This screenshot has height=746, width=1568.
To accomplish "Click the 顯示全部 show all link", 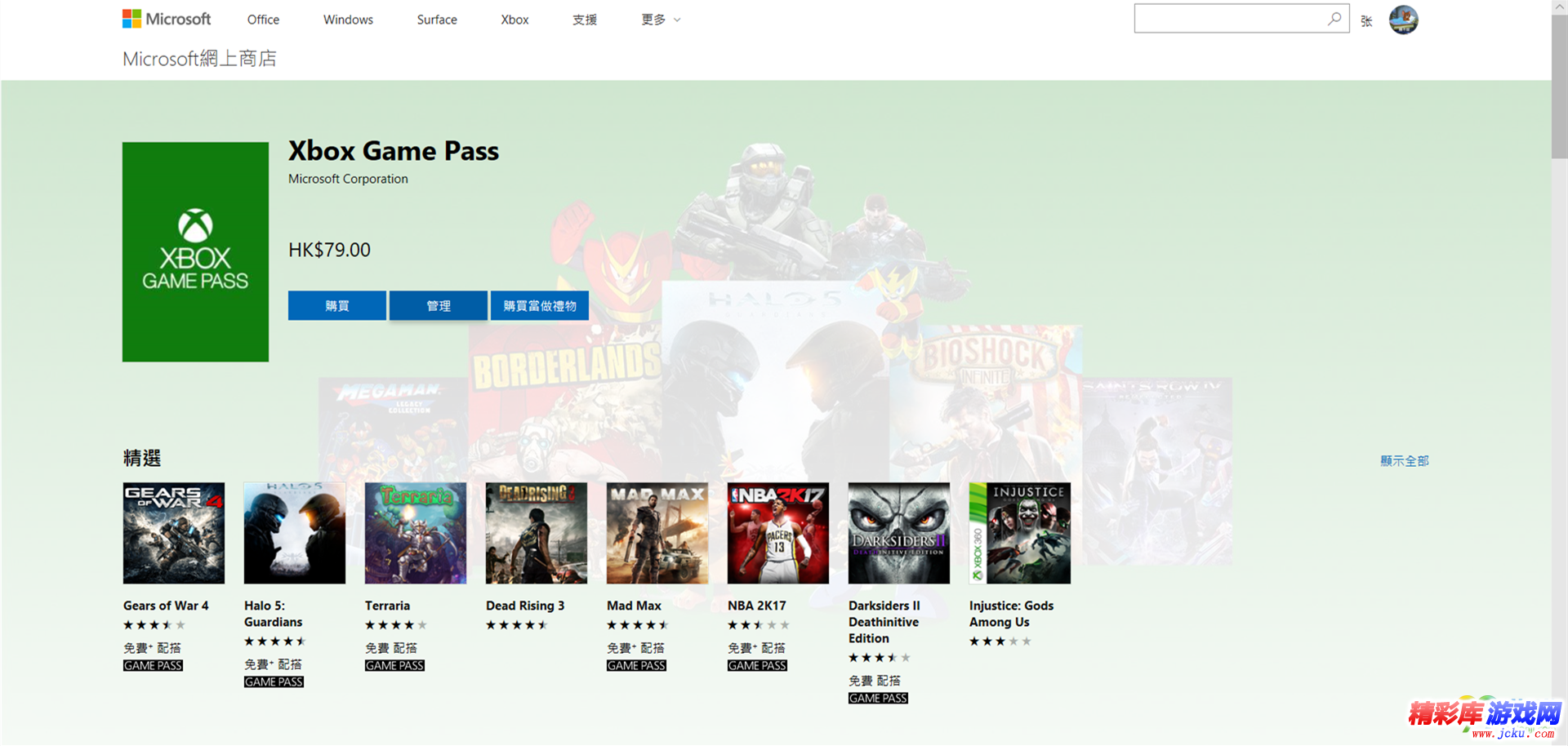I will pyautogui.click(x=1404, y=461).
